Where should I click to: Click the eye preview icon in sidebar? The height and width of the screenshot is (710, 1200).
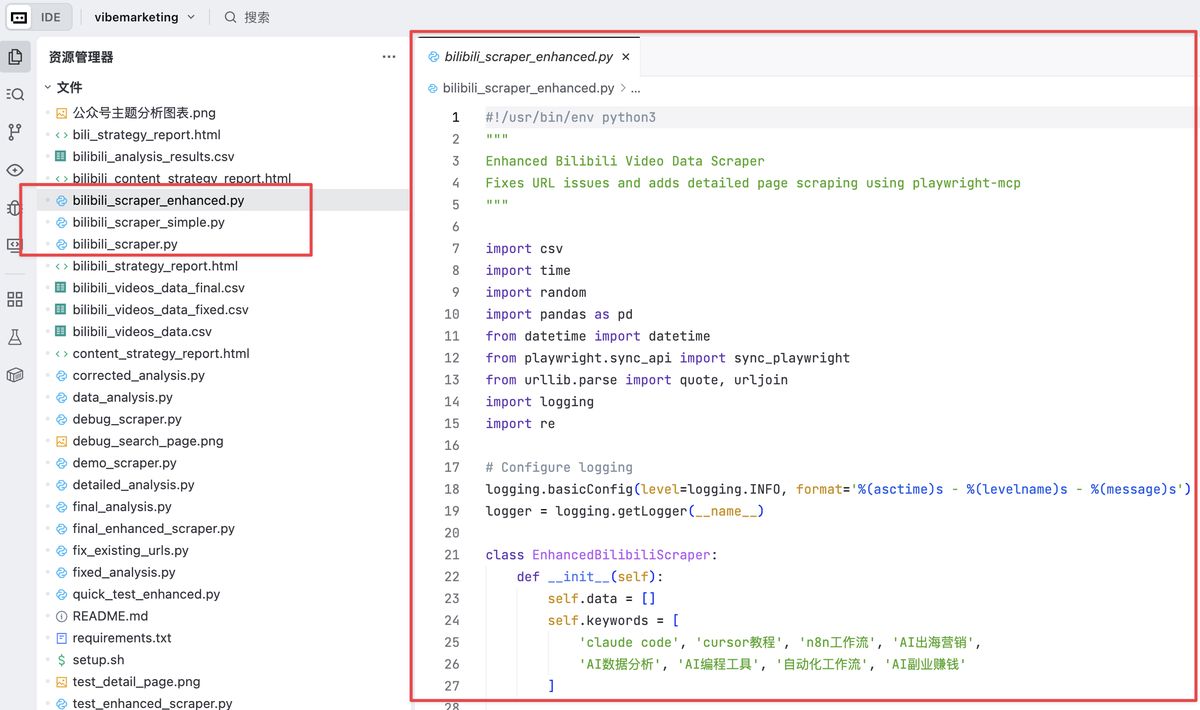[15, 170]
